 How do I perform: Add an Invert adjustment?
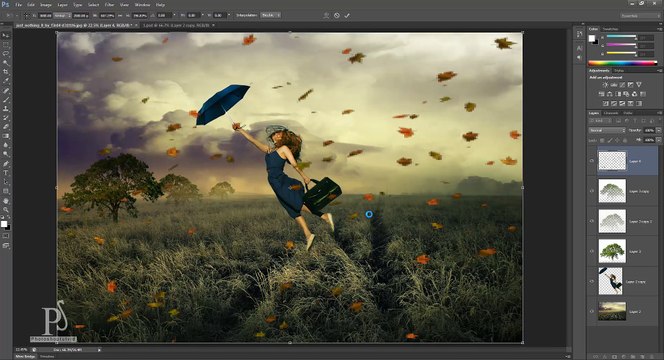pos(606,103)
